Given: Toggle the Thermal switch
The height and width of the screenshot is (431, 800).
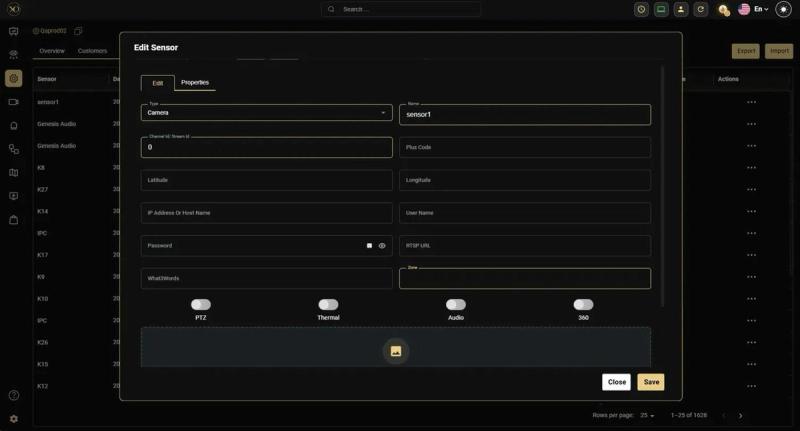Looking at the screenshot, I should coord(328,305).
